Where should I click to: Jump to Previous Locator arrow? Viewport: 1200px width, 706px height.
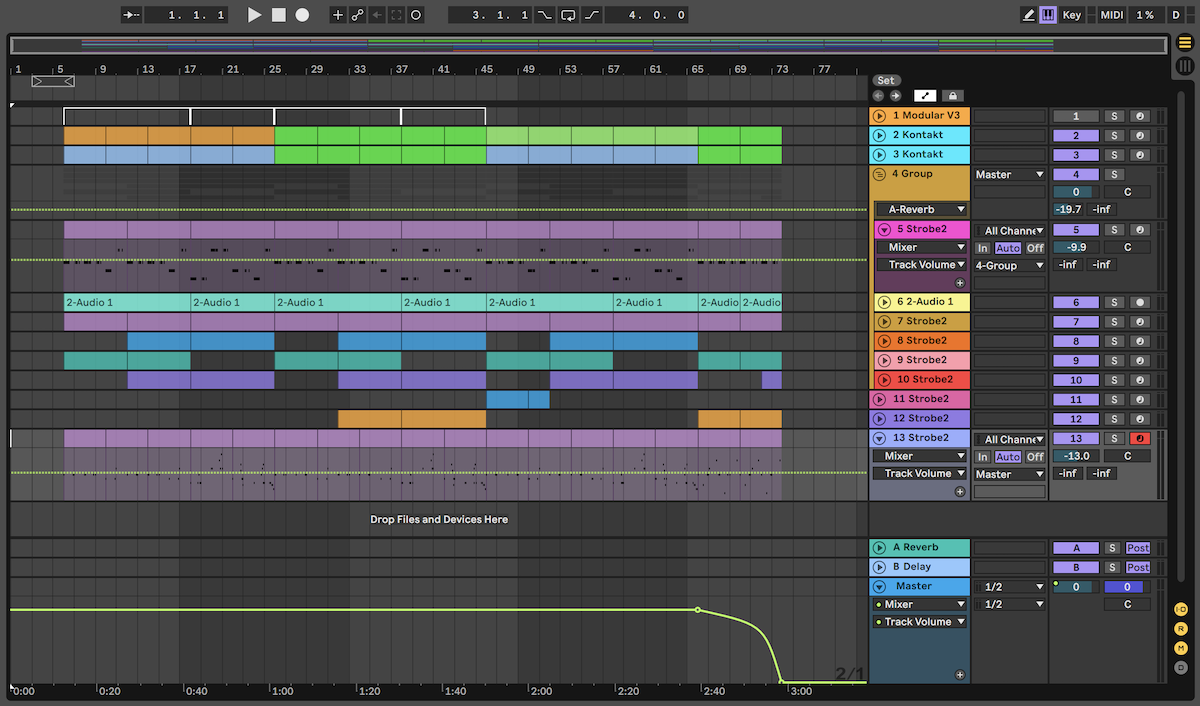click(878, 96)
